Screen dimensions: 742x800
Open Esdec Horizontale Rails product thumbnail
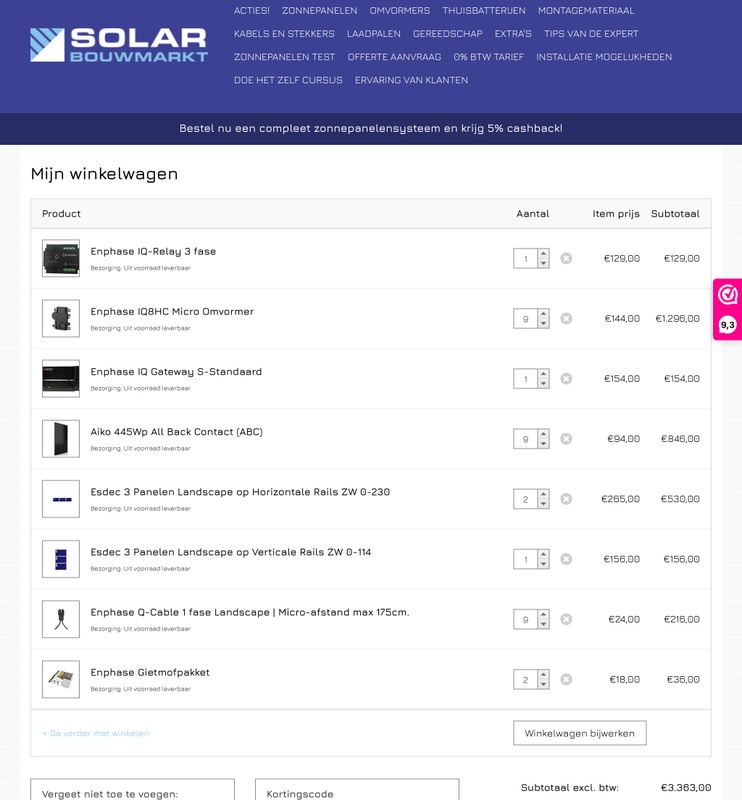coord(61,499)
